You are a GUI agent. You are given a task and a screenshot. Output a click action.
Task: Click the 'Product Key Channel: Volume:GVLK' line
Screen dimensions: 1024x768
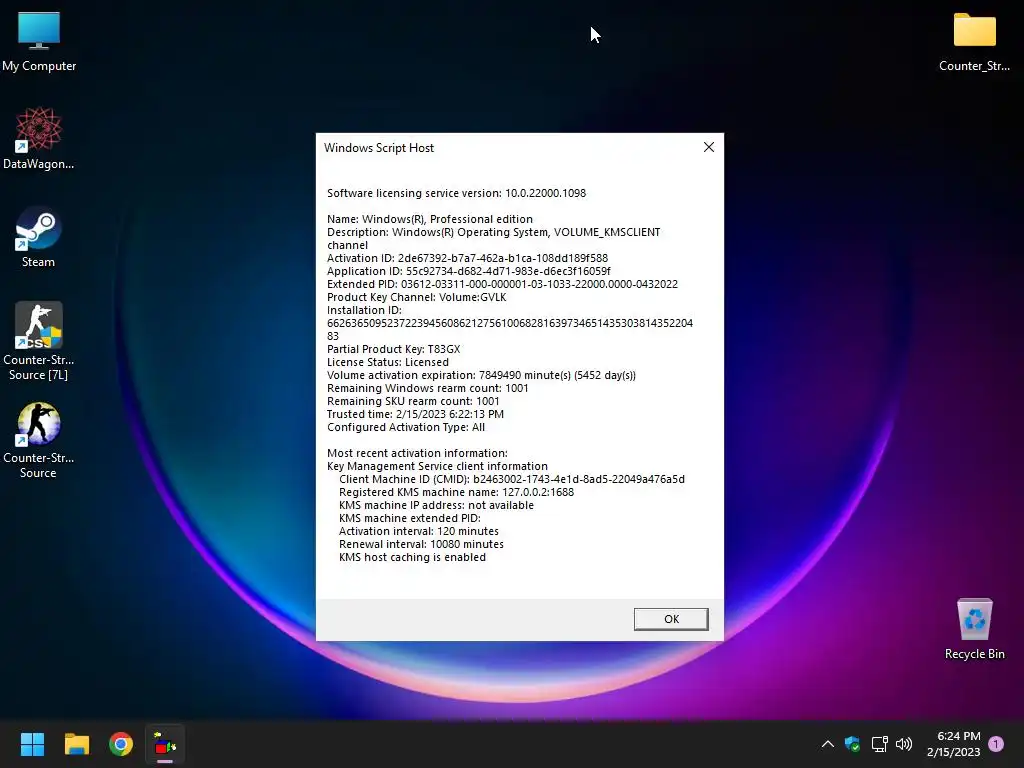pos(417,297)
